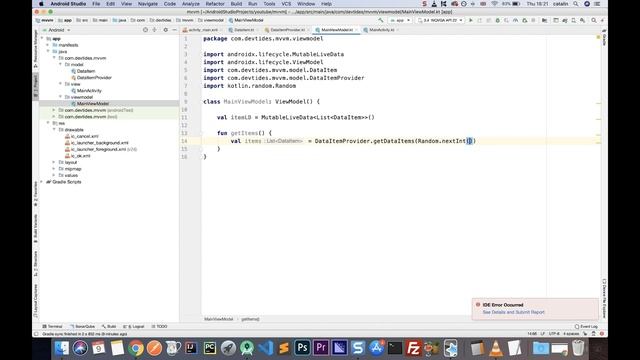
Task: Collapse the viewmodel package node
Action: (x=60, y=97)
